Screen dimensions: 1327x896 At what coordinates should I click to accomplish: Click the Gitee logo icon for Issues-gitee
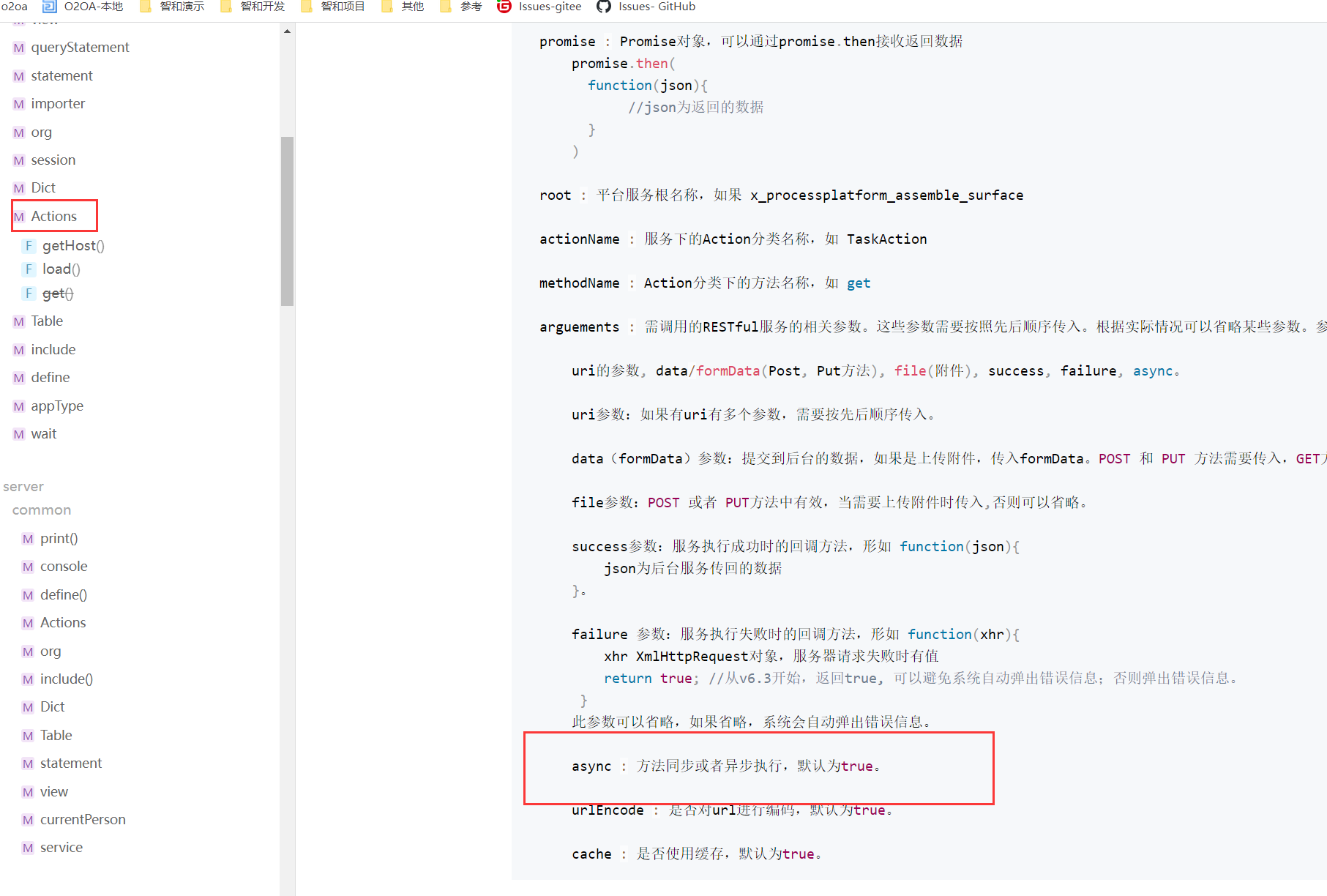504,7
